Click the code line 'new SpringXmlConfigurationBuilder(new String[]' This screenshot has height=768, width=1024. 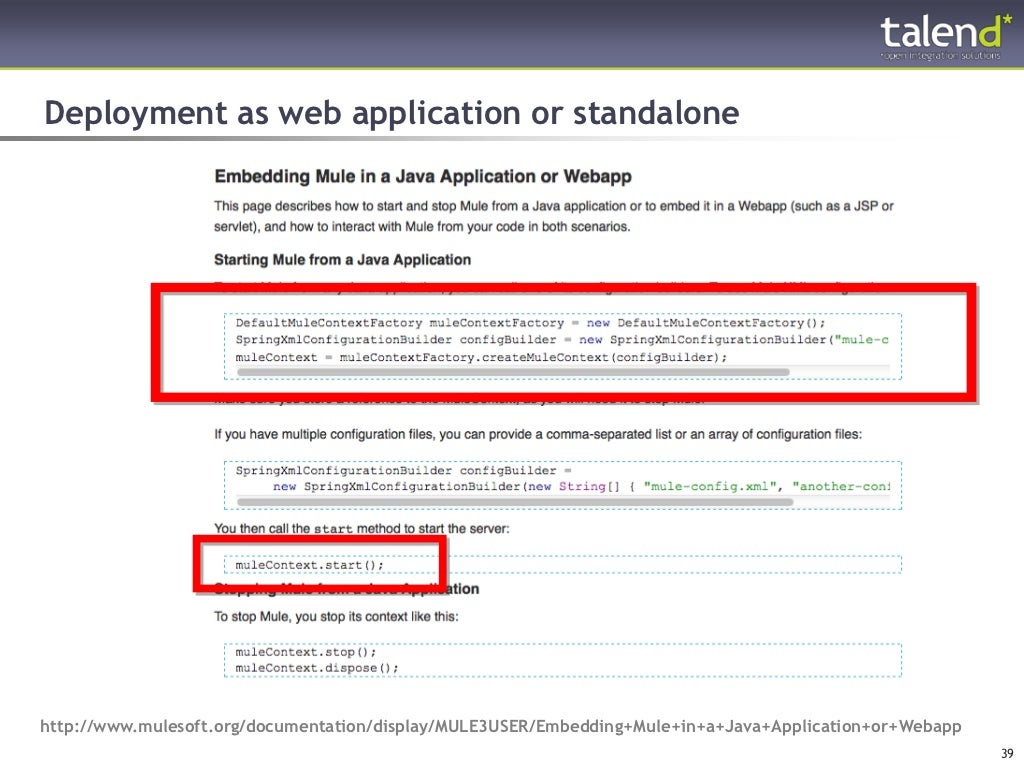581,487
